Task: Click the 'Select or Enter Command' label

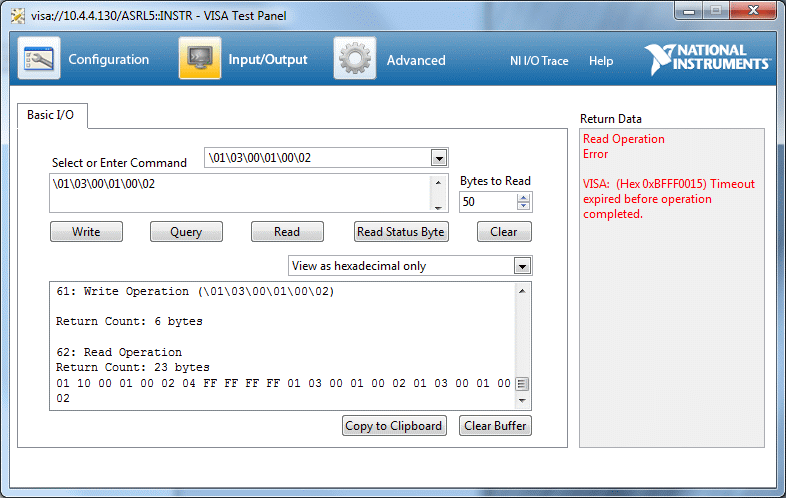Action: click(119, 163)
